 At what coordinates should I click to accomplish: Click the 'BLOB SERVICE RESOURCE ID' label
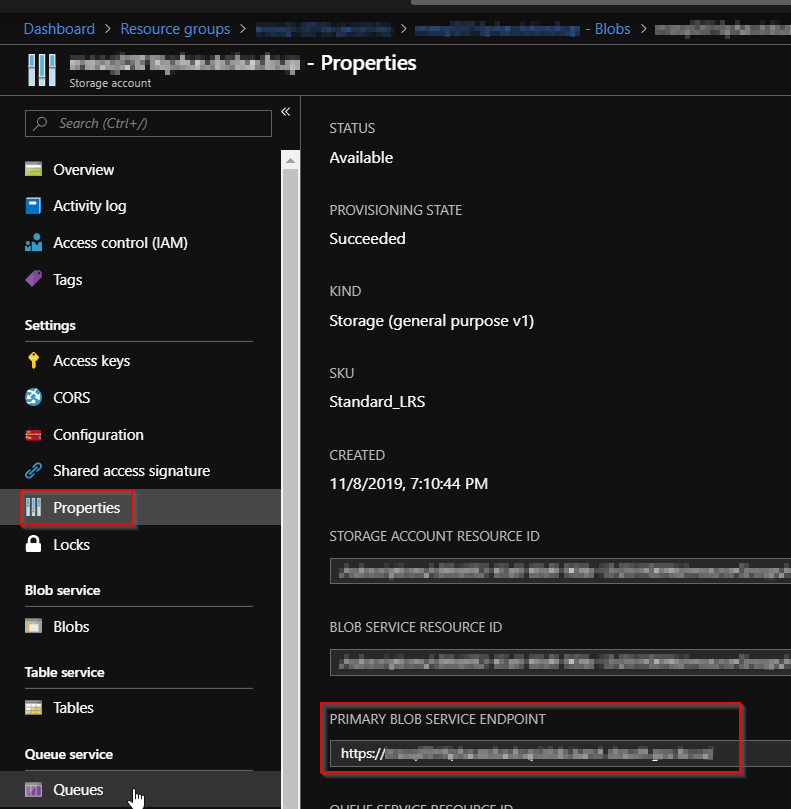coord(416,627)
